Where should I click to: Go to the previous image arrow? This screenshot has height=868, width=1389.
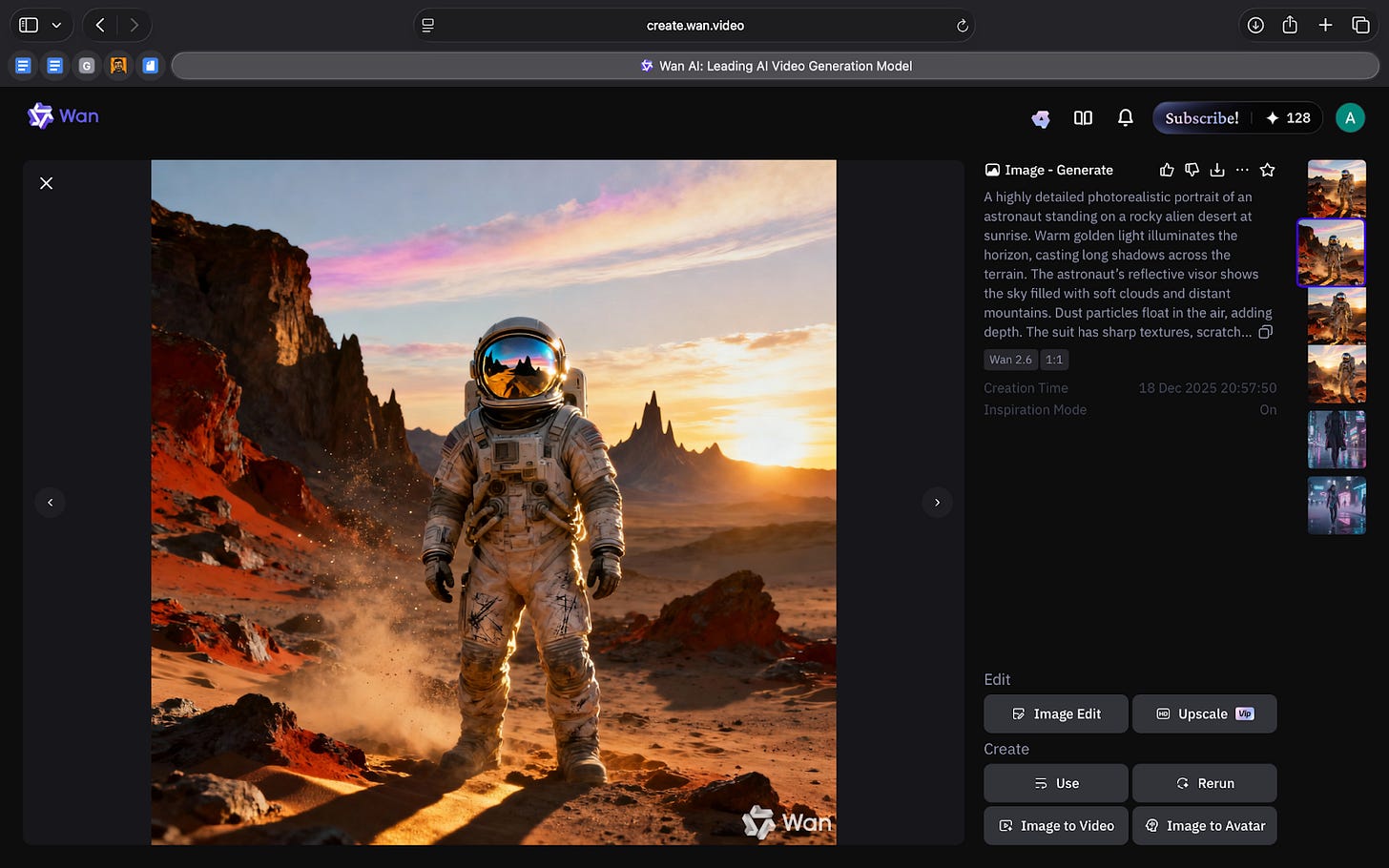(x=50, y=502)
